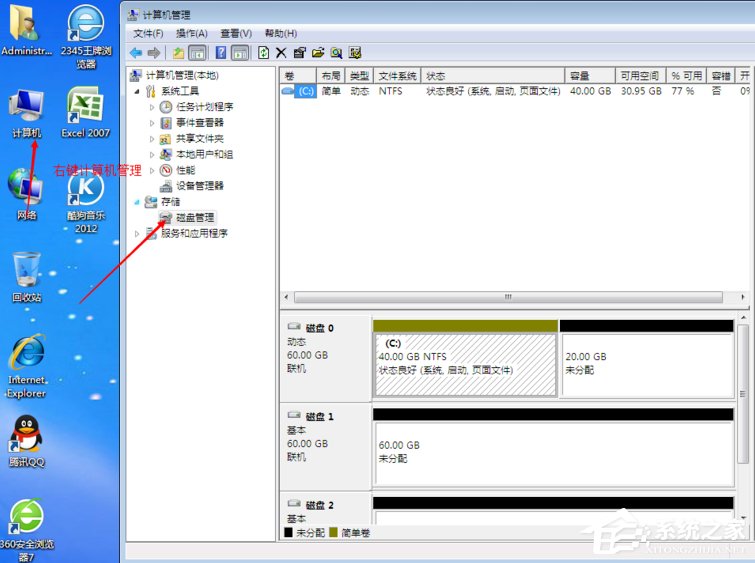Sort by the 类型 column header
The width and height of the screenshot is (755, 563).
coord(359,76)
